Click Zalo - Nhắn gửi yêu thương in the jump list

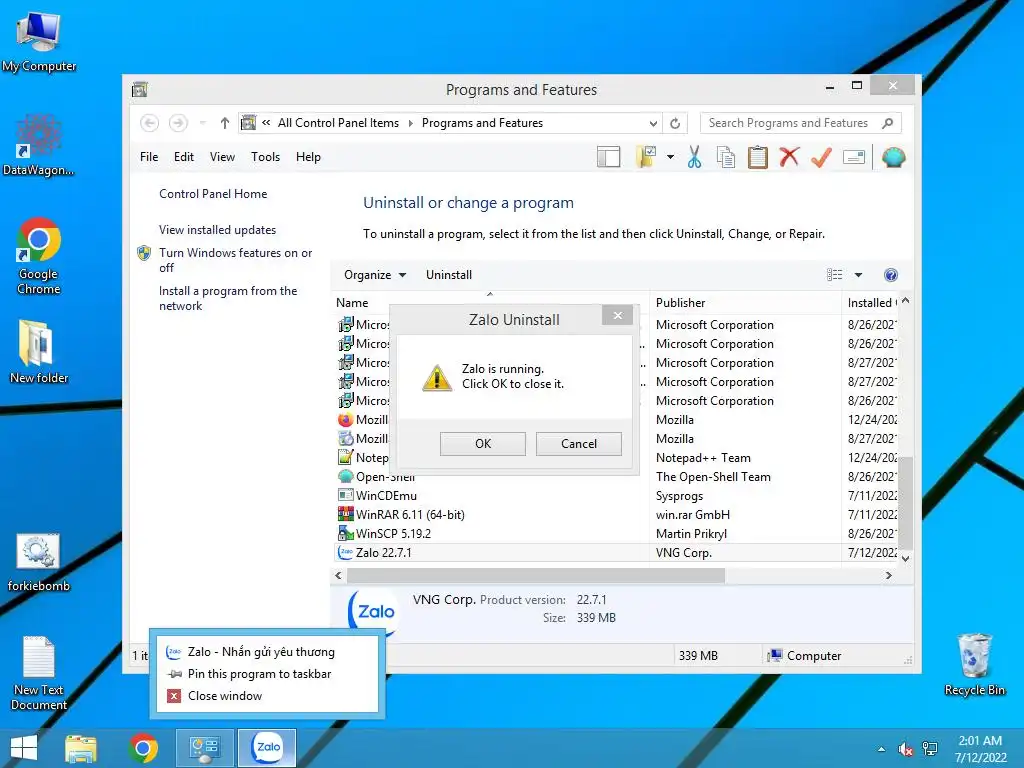point(261,652)
